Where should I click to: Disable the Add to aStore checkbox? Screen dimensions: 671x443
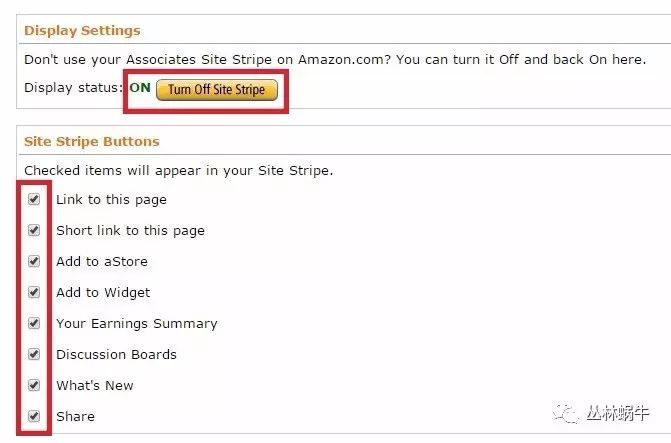34,261
